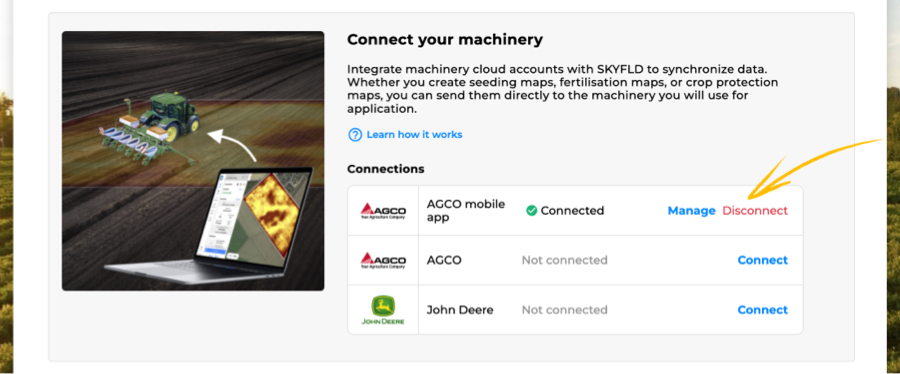
Task: Click the John Deere logo
Action: [x=383, y=310]
